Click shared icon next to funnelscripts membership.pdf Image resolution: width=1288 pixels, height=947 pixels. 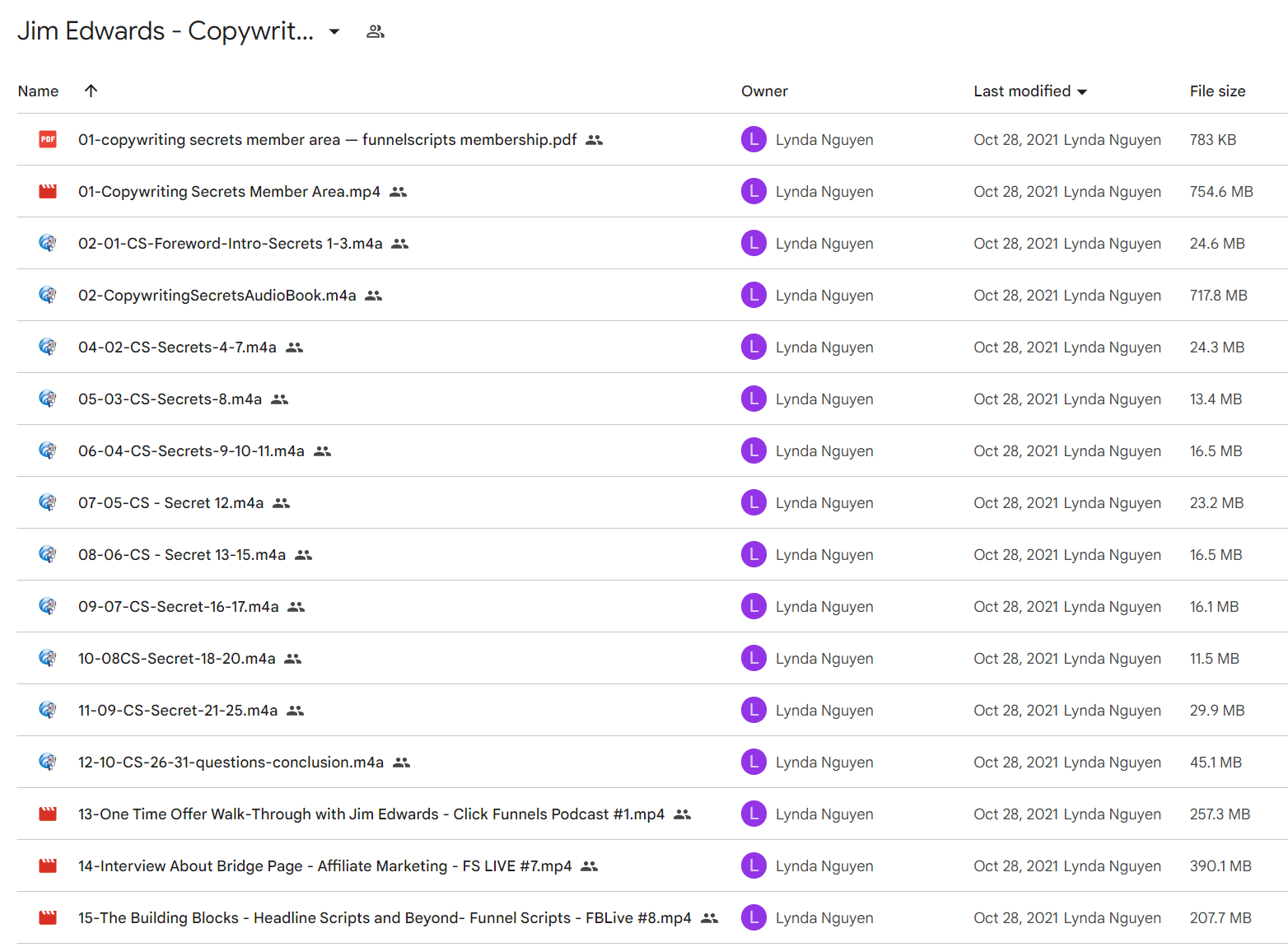(x=595, y=141)
